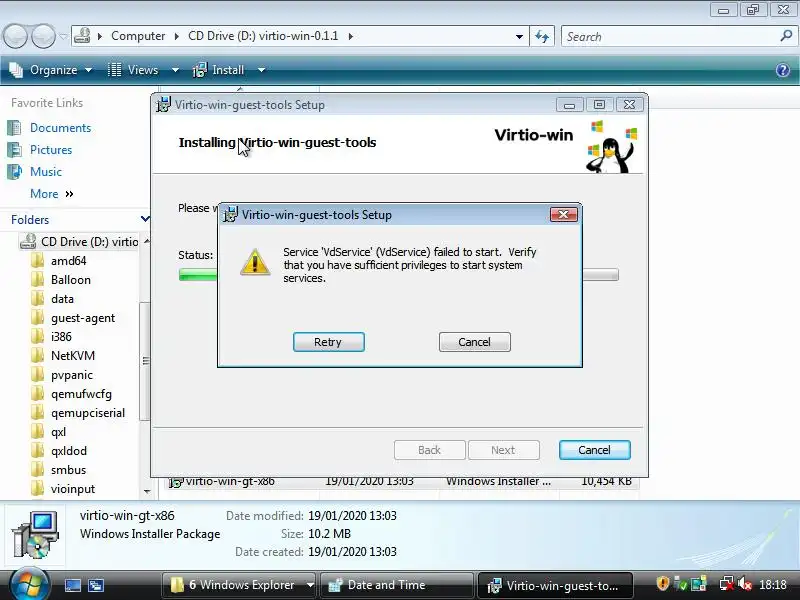Select the qxldod folder in tree
800x600 pixels.
[x=68, y=451]
